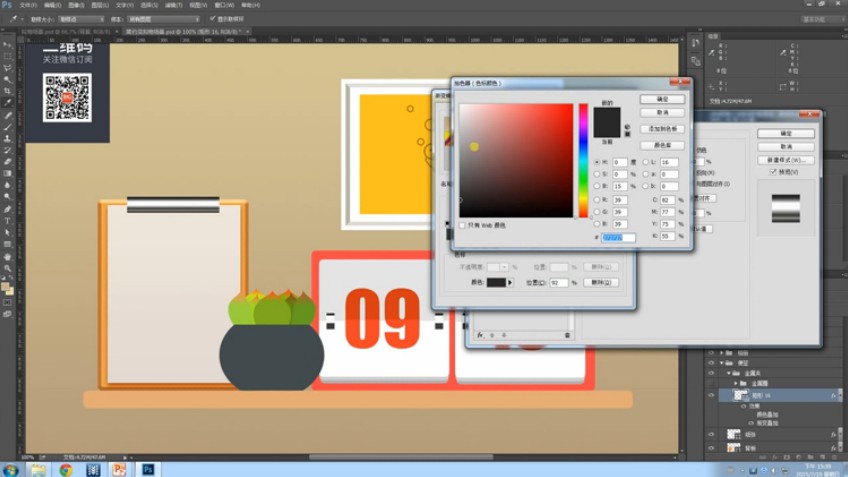Image resolution: width=848 pixels, height=477 pixels.
Task: Collapse the second layer group in the Layers panel
Action: (x=721, y=363)
